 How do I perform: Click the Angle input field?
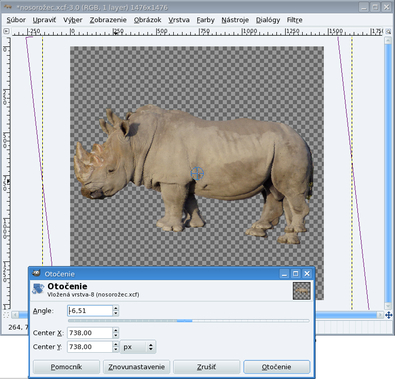(x=90, y=311)
